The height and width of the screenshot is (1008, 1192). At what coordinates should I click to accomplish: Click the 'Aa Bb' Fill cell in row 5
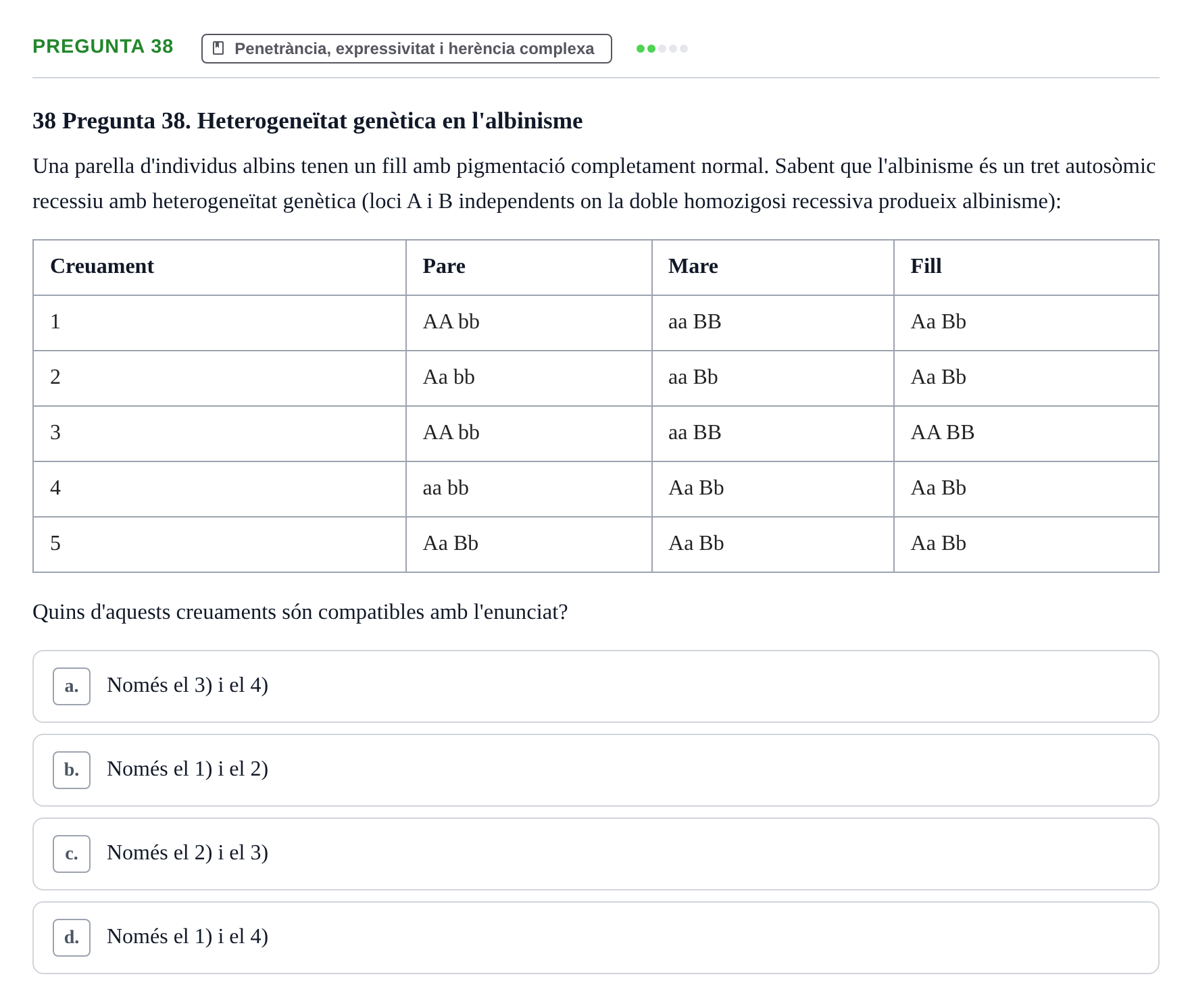[1026, 545]
